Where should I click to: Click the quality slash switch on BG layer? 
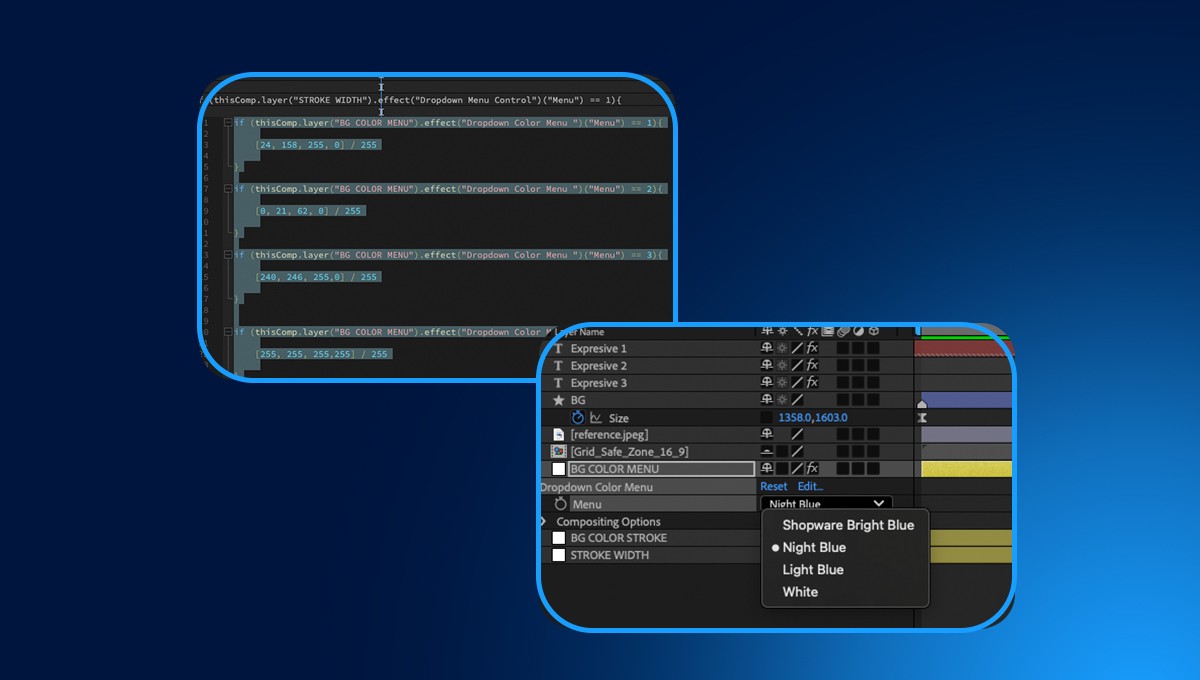click(798, 400)
